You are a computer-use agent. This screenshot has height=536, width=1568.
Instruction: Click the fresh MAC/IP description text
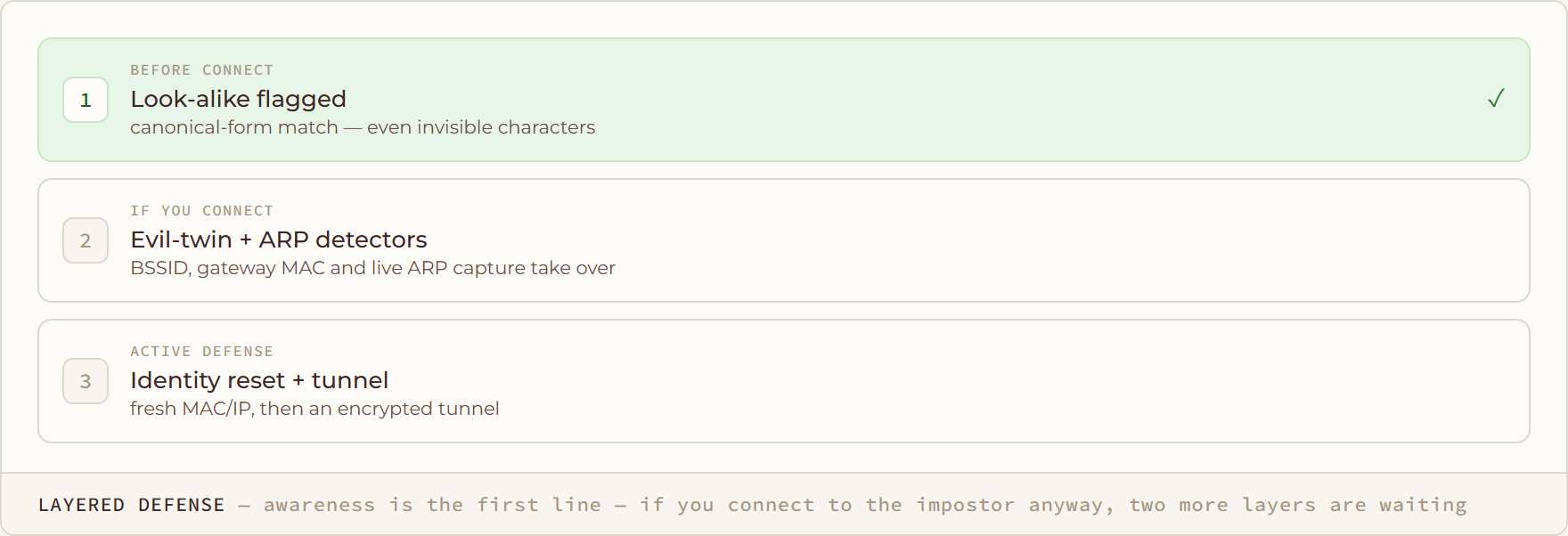click(314, 409)
